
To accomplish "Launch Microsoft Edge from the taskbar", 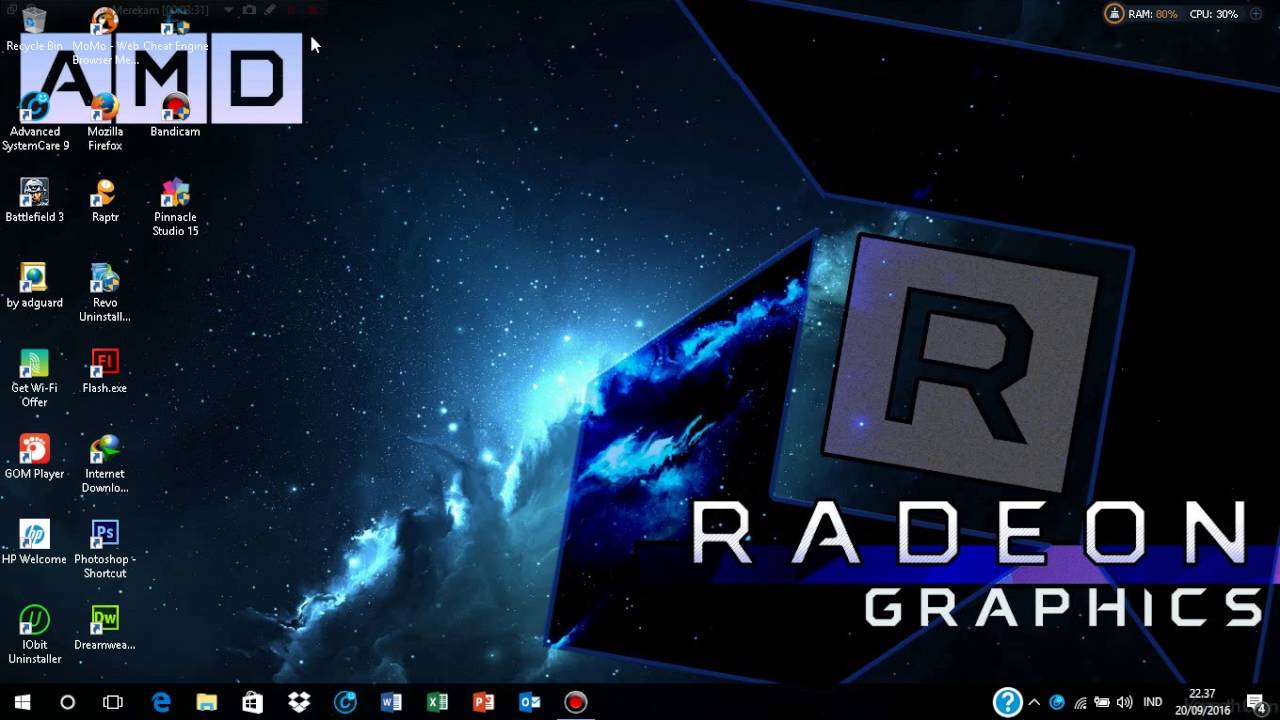I will point(161,702).
